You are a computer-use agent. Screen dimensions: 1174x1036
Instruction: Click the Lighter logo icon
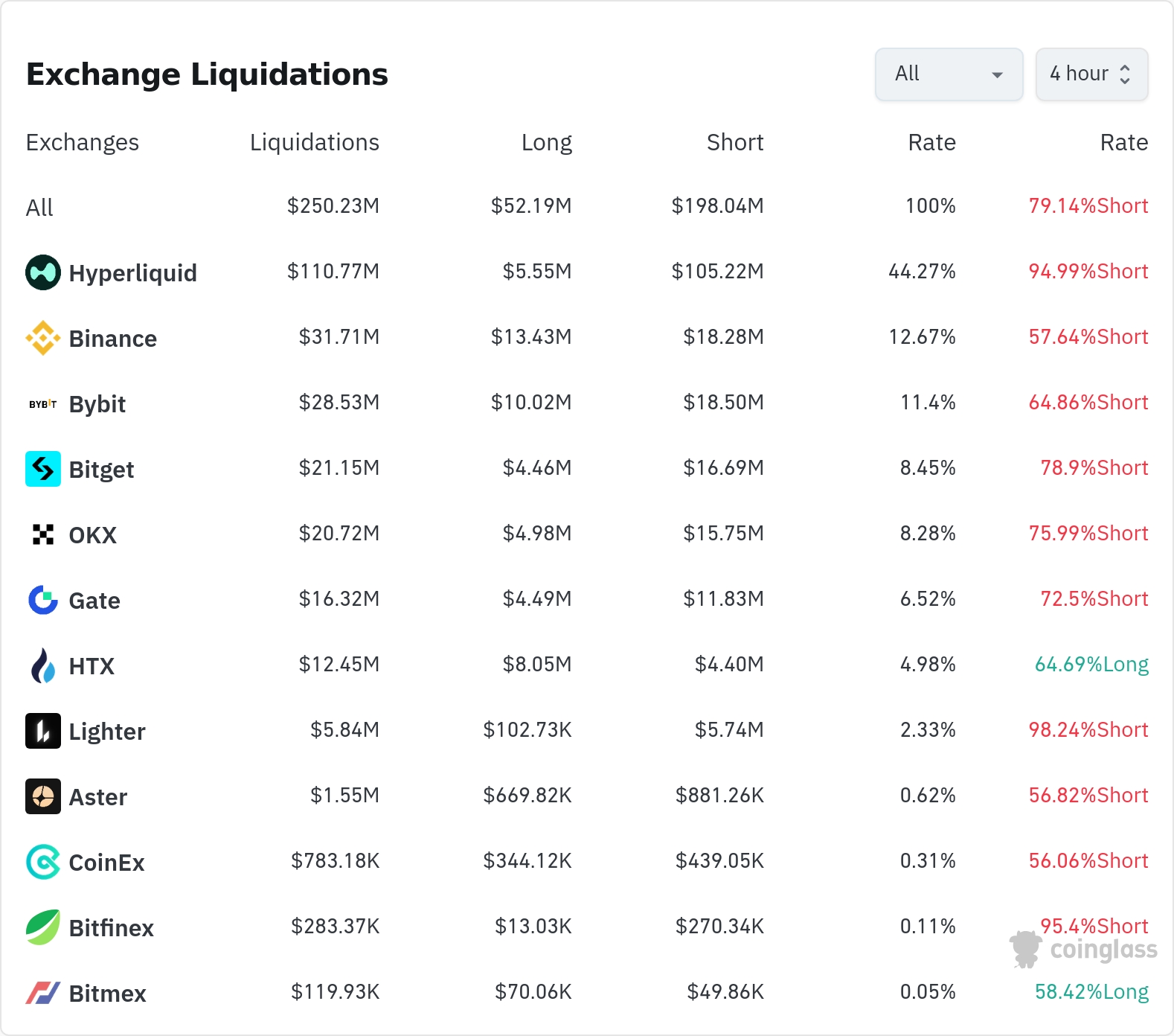tap(43, 731)
